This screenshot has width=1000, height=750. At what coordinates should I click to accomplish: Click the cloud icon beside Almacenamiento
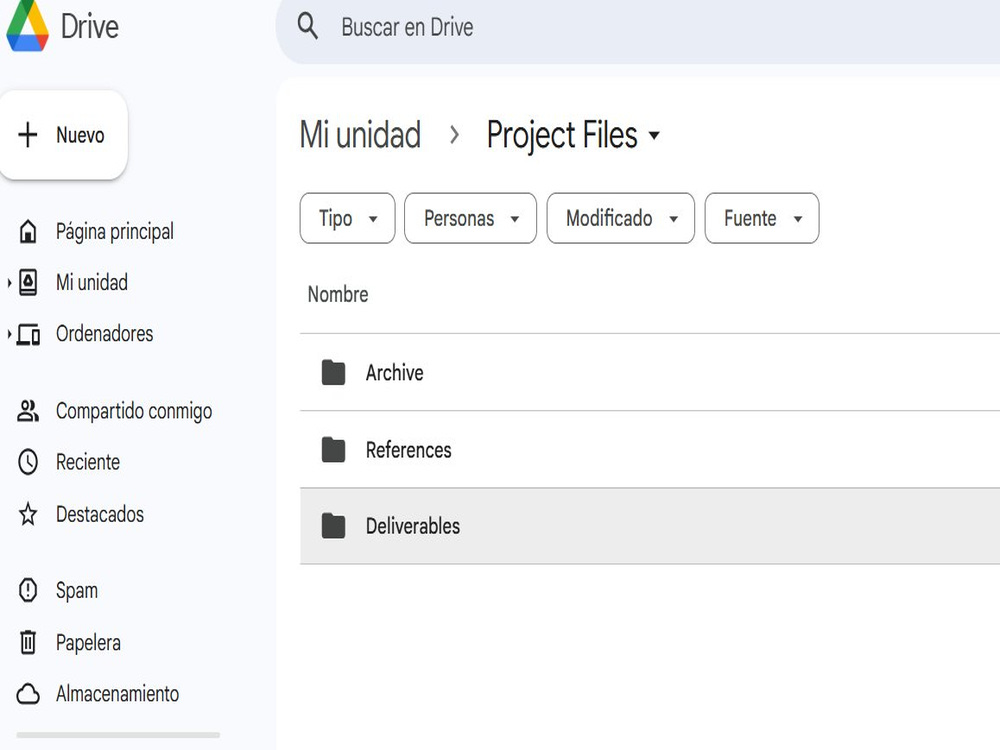tap(28, 694)
